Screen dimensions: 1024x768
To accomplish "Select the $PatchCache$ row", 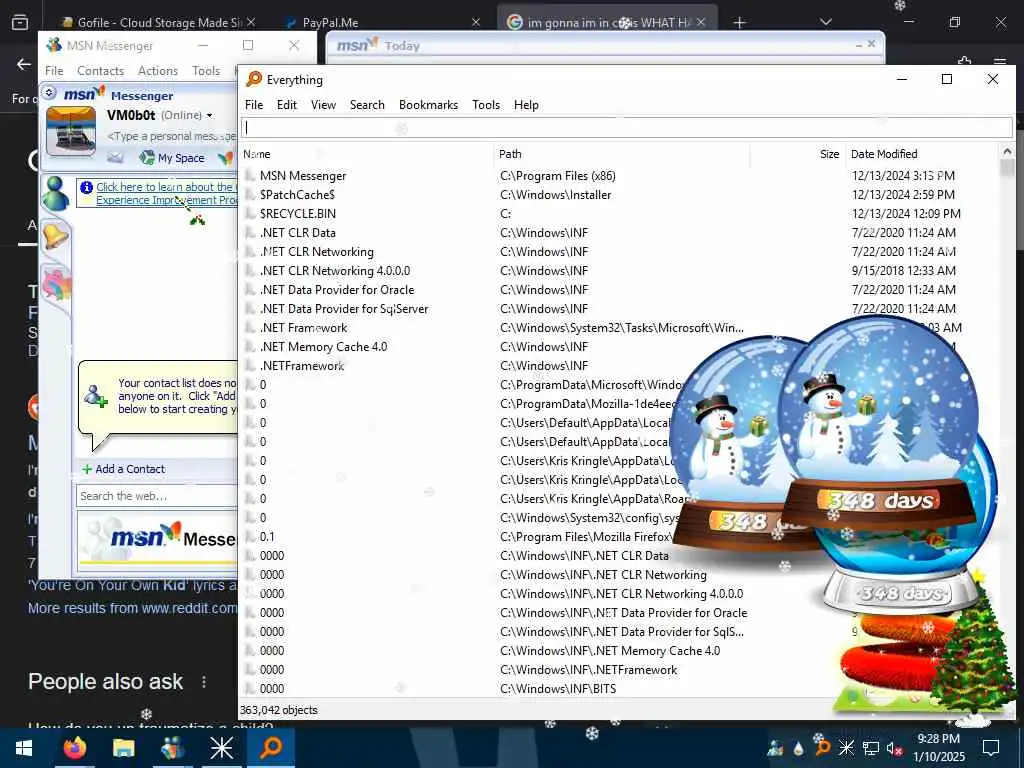I will (618, 195).
